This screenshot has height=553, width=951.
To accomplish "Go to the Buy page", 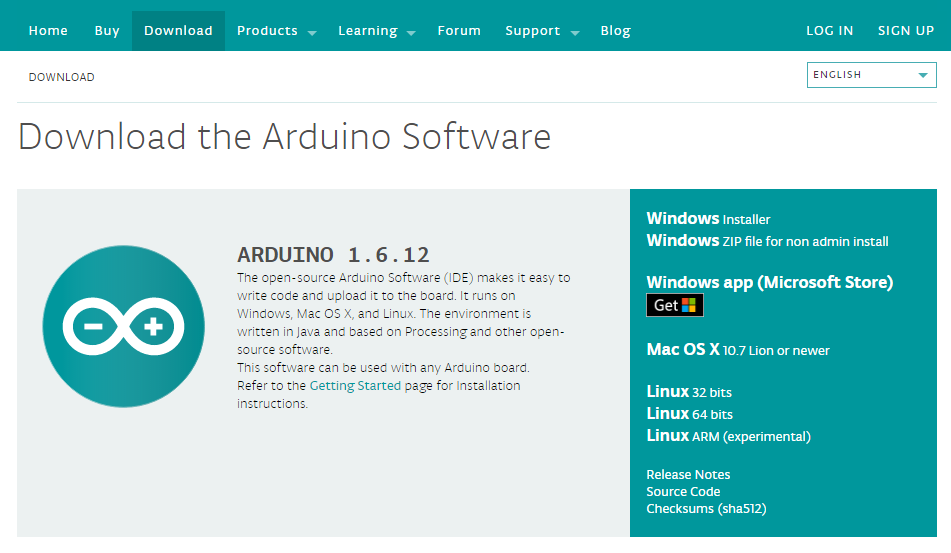I will tap(107, 30).
